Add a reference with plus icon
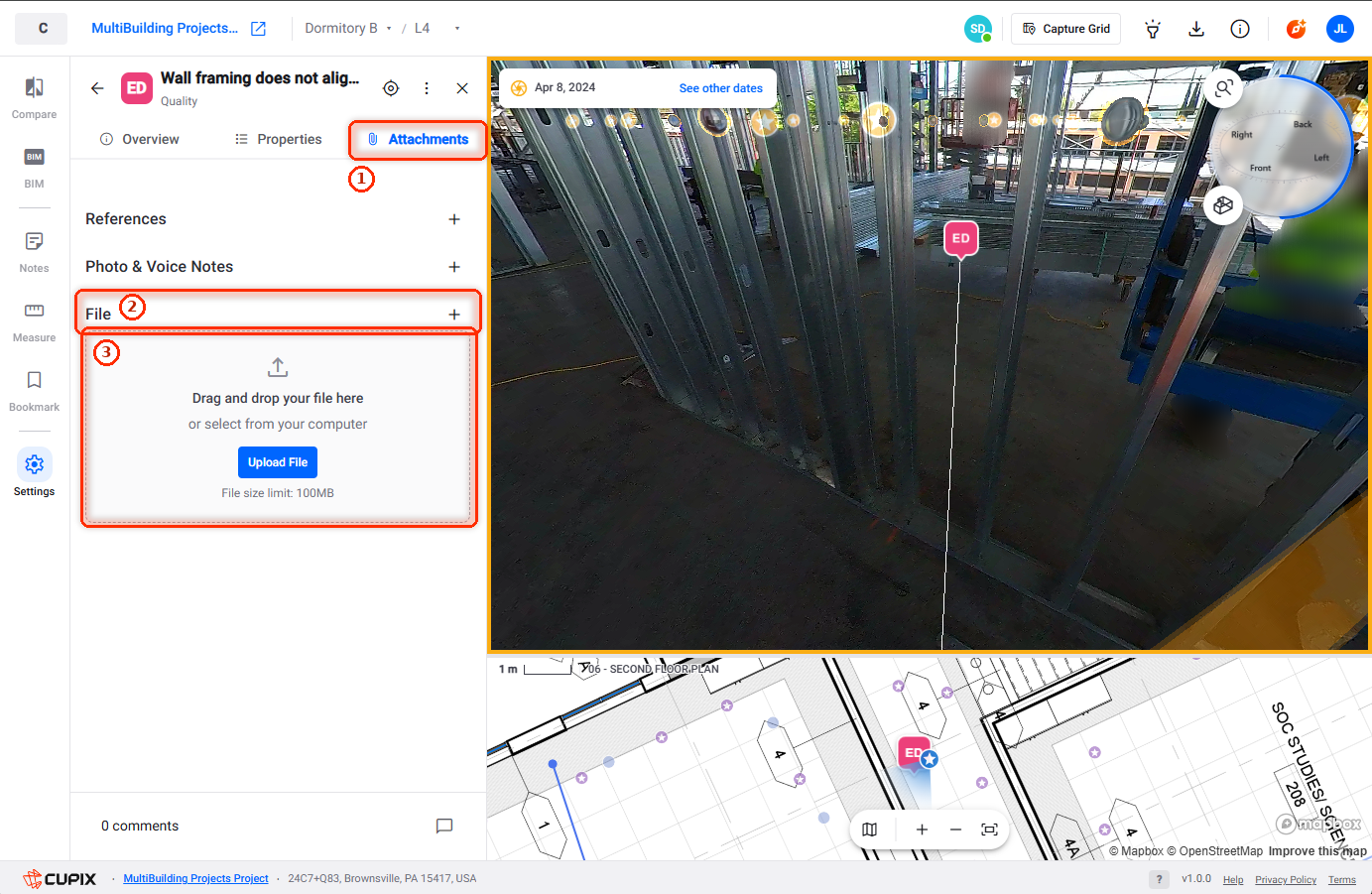This screenshot has height=894, width=1372. coord(454,219)
